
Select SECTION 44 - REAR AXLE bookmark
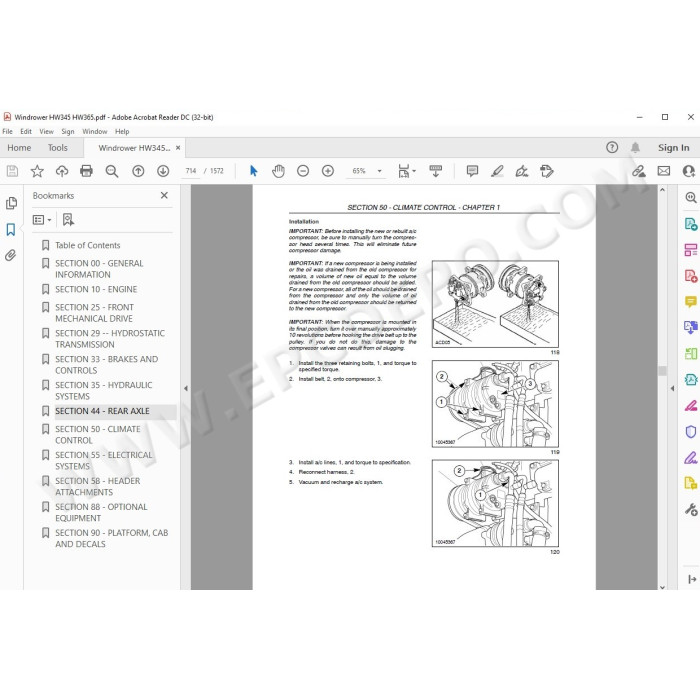coord(102,411)
